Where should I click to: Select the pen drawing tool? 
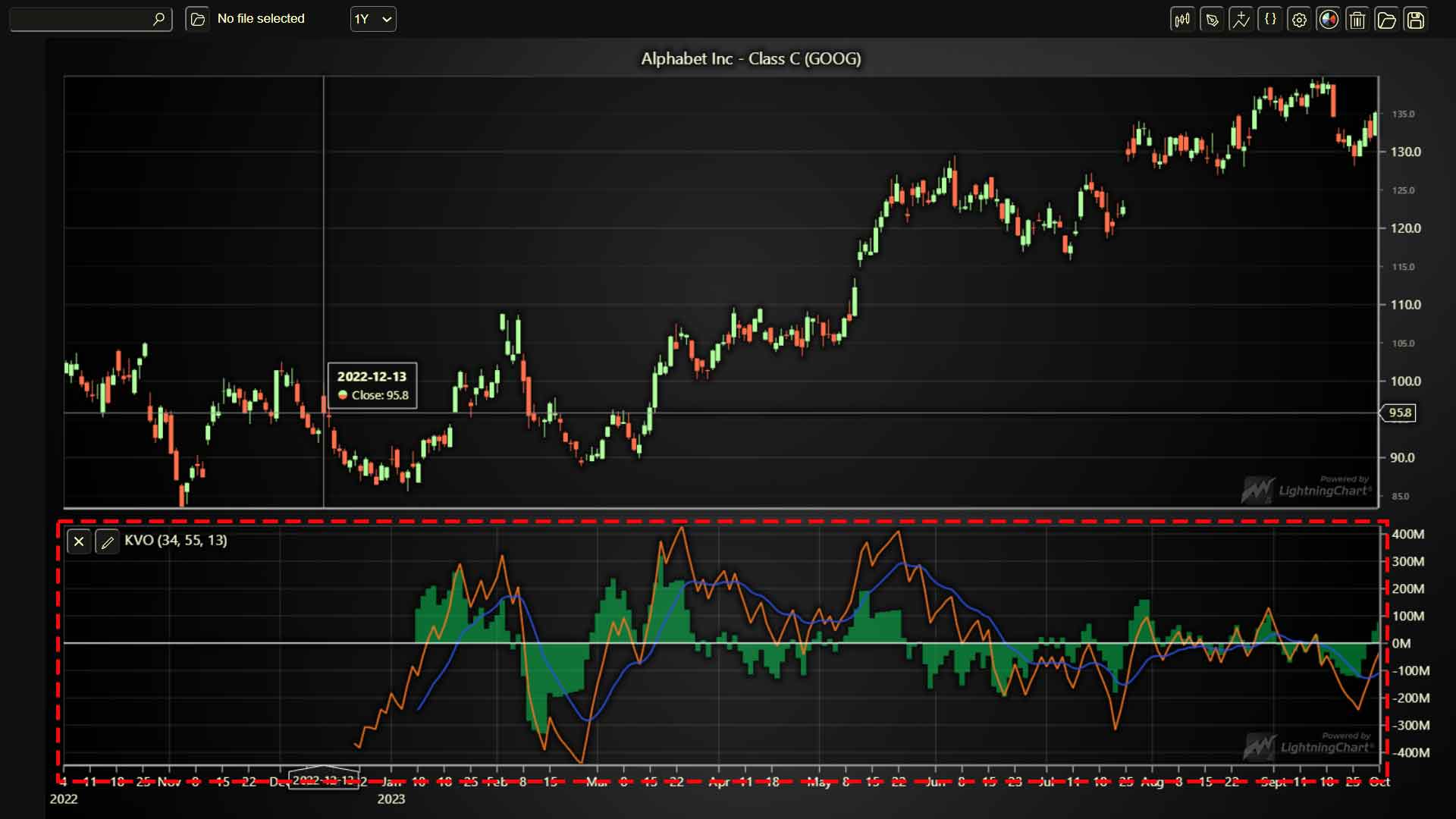tap(1212, 20)
